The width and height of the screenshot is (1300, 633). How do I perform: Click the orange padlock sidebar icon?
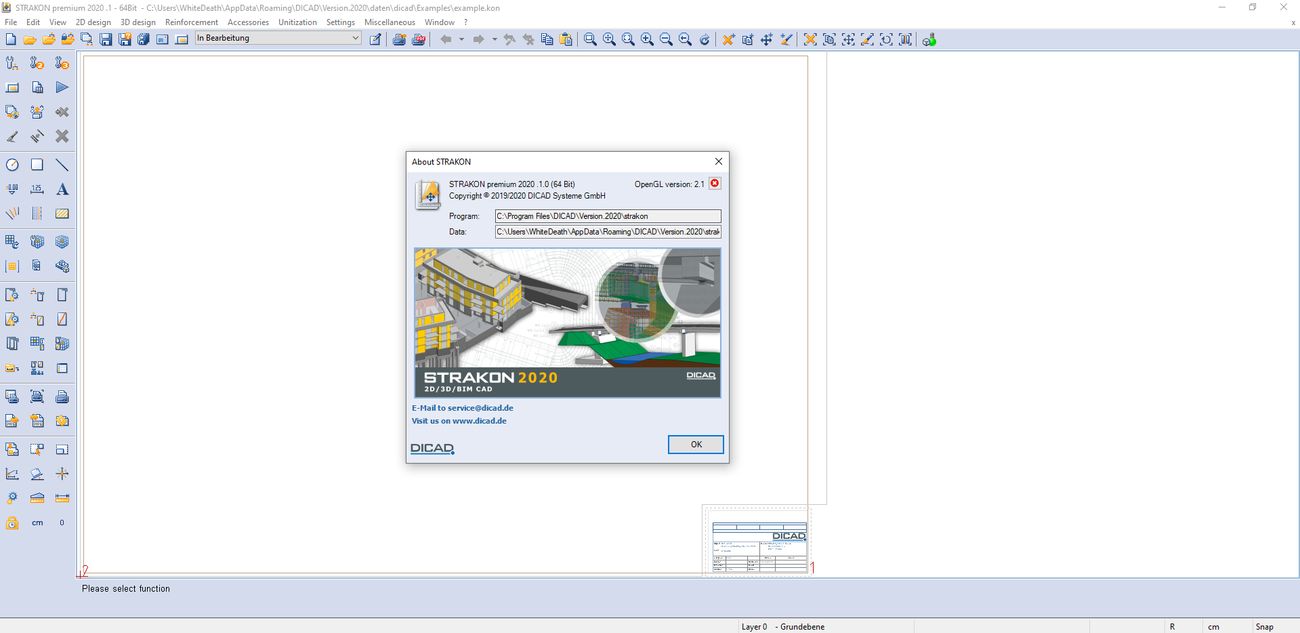(x=12, y=522)
